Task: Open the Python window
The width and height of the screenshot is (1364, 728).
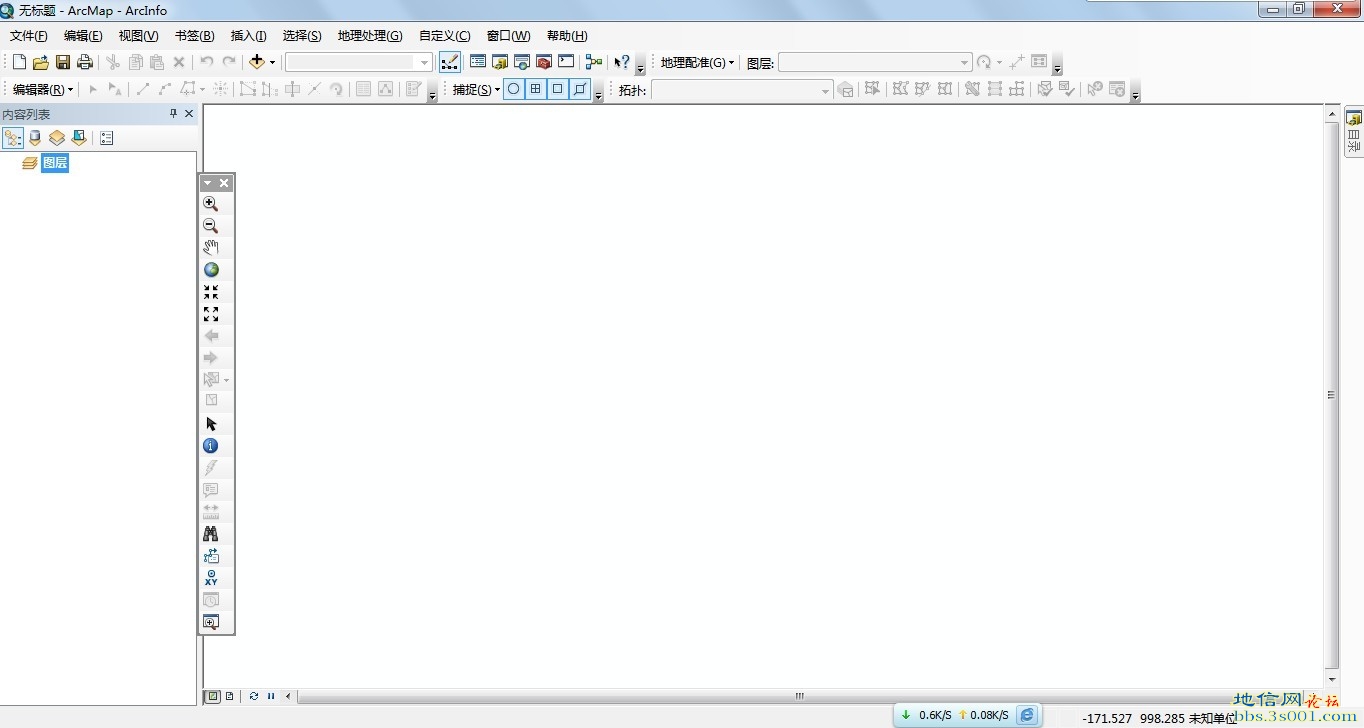Action: tap(566, 62)
